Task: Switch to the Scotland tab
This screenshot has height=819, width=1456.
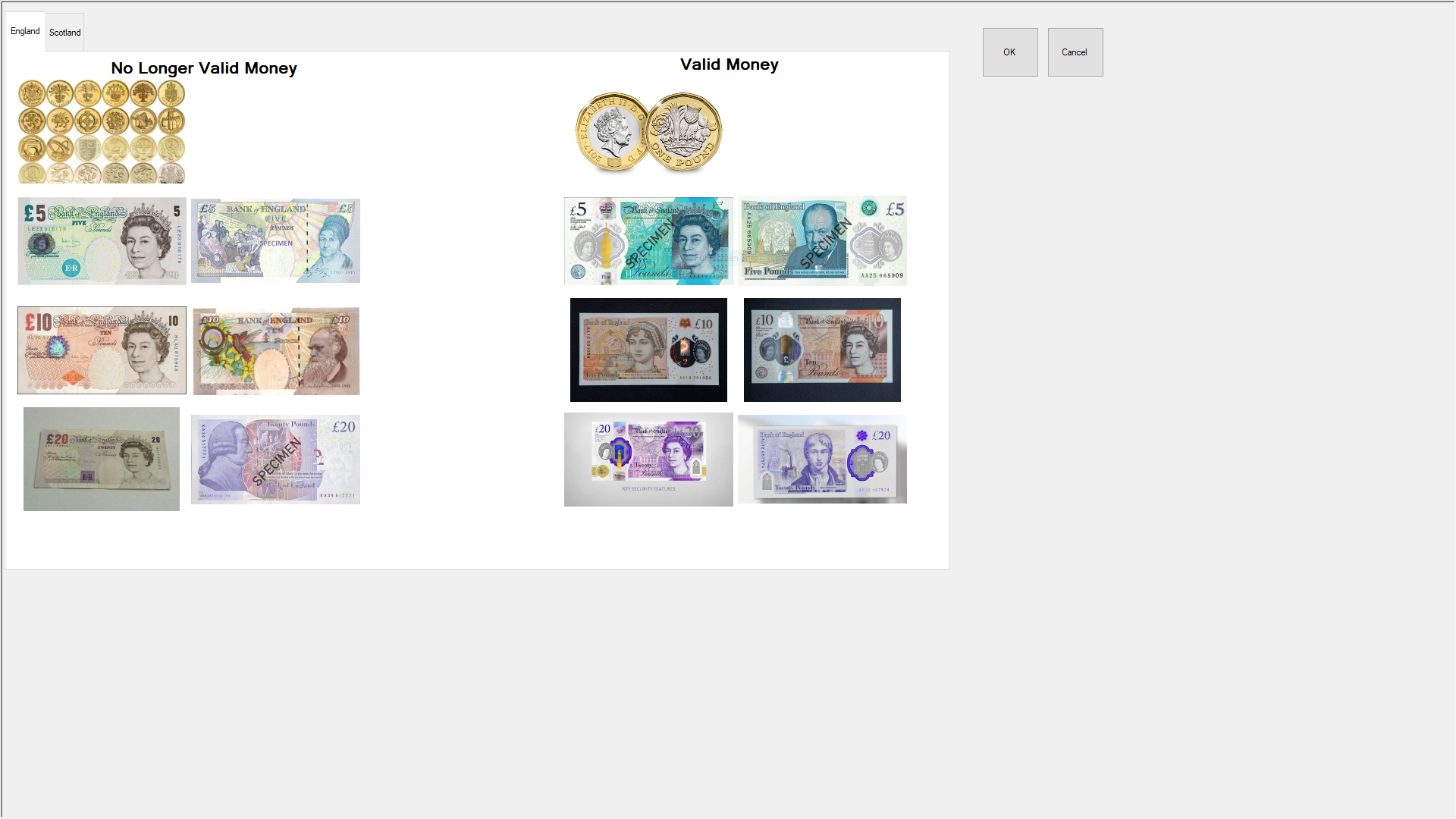Action: coord(65,33)
